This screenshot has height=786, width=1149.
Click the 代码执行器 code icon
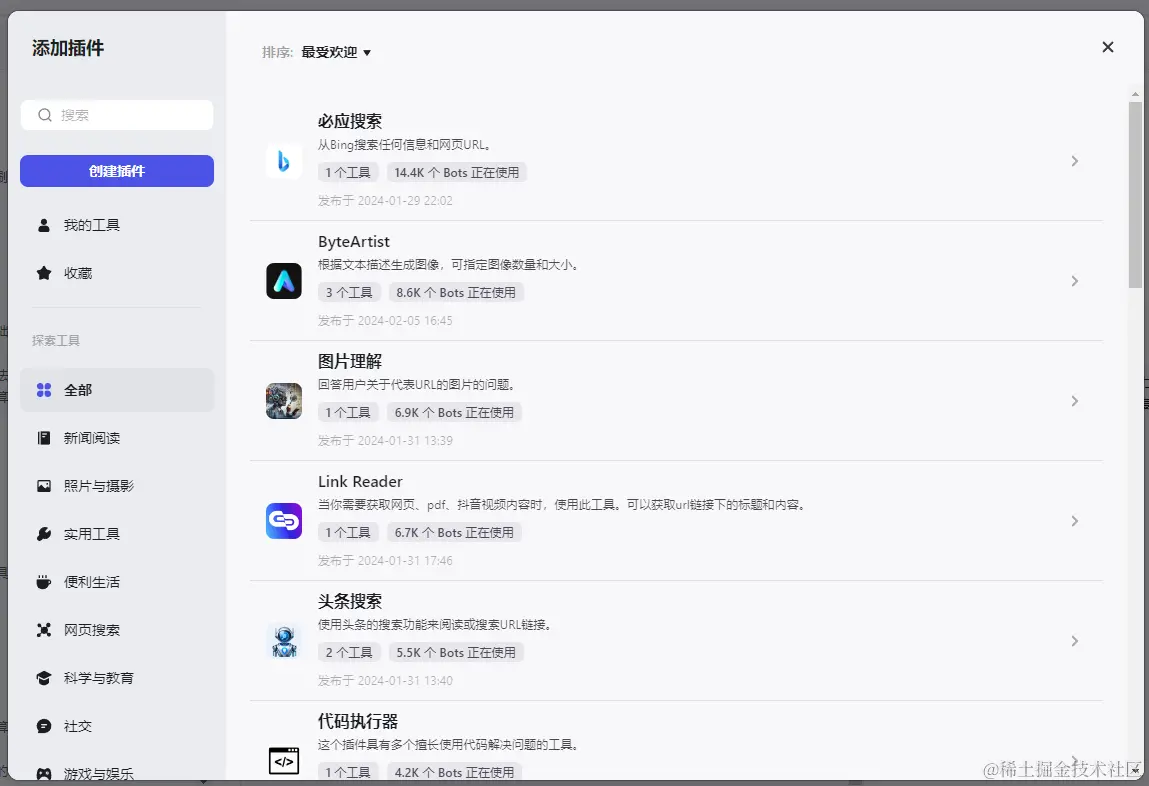tap(284, 761)
